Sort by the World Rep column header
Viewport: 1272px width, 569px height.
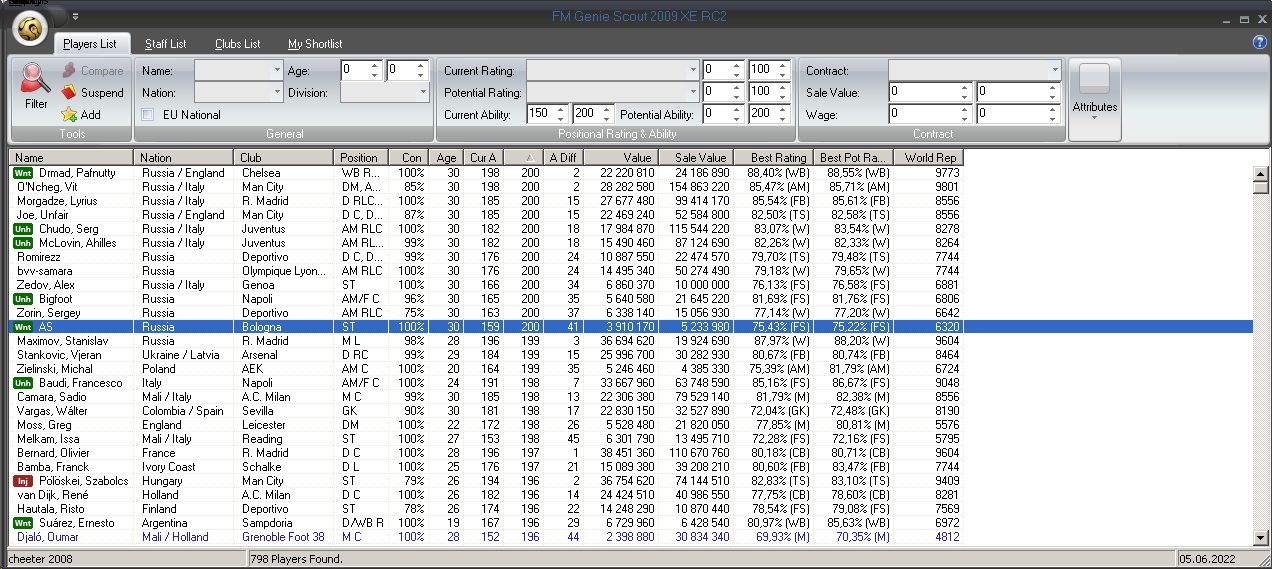pos(929,158)
